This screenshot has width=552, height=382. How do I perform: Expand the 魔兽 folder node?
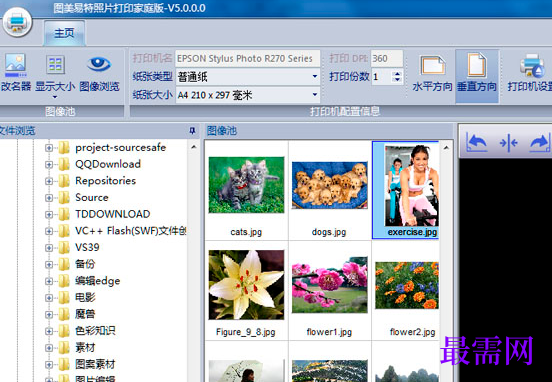(49, 314)
